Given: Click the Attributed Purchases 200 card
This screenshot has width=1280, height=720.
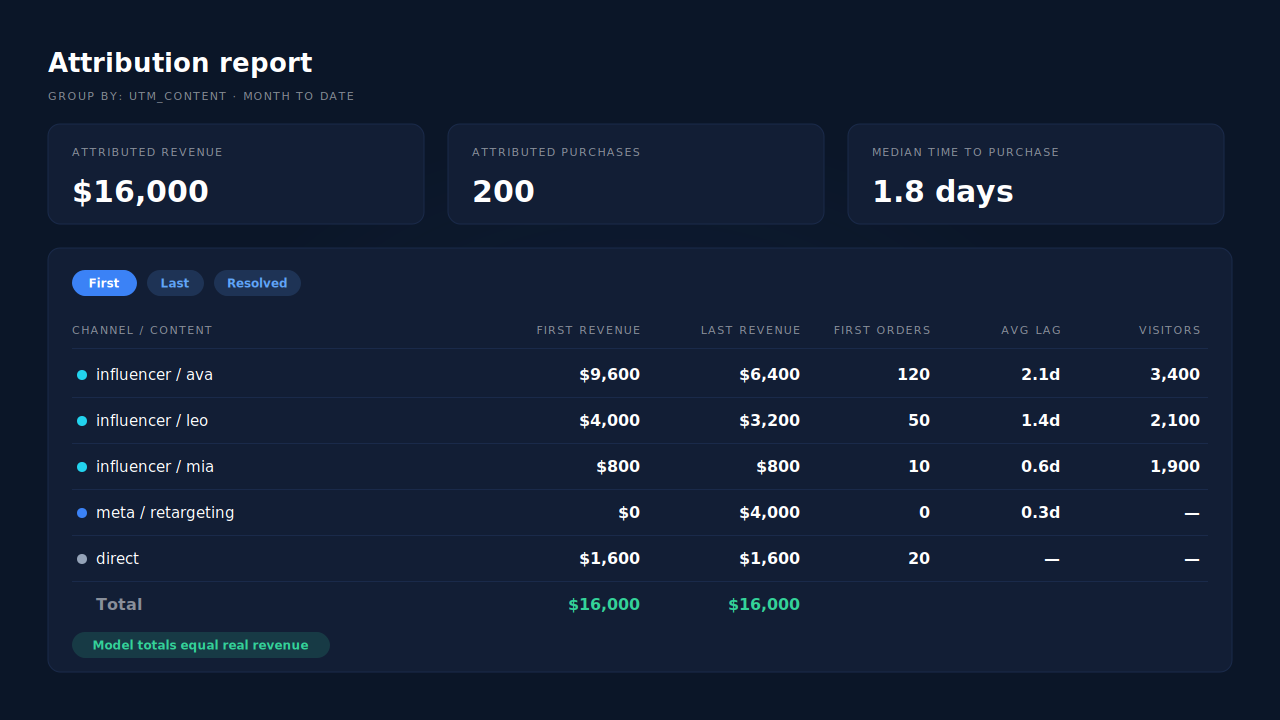Looking at the screenshot, I should [x=636, y=174].
